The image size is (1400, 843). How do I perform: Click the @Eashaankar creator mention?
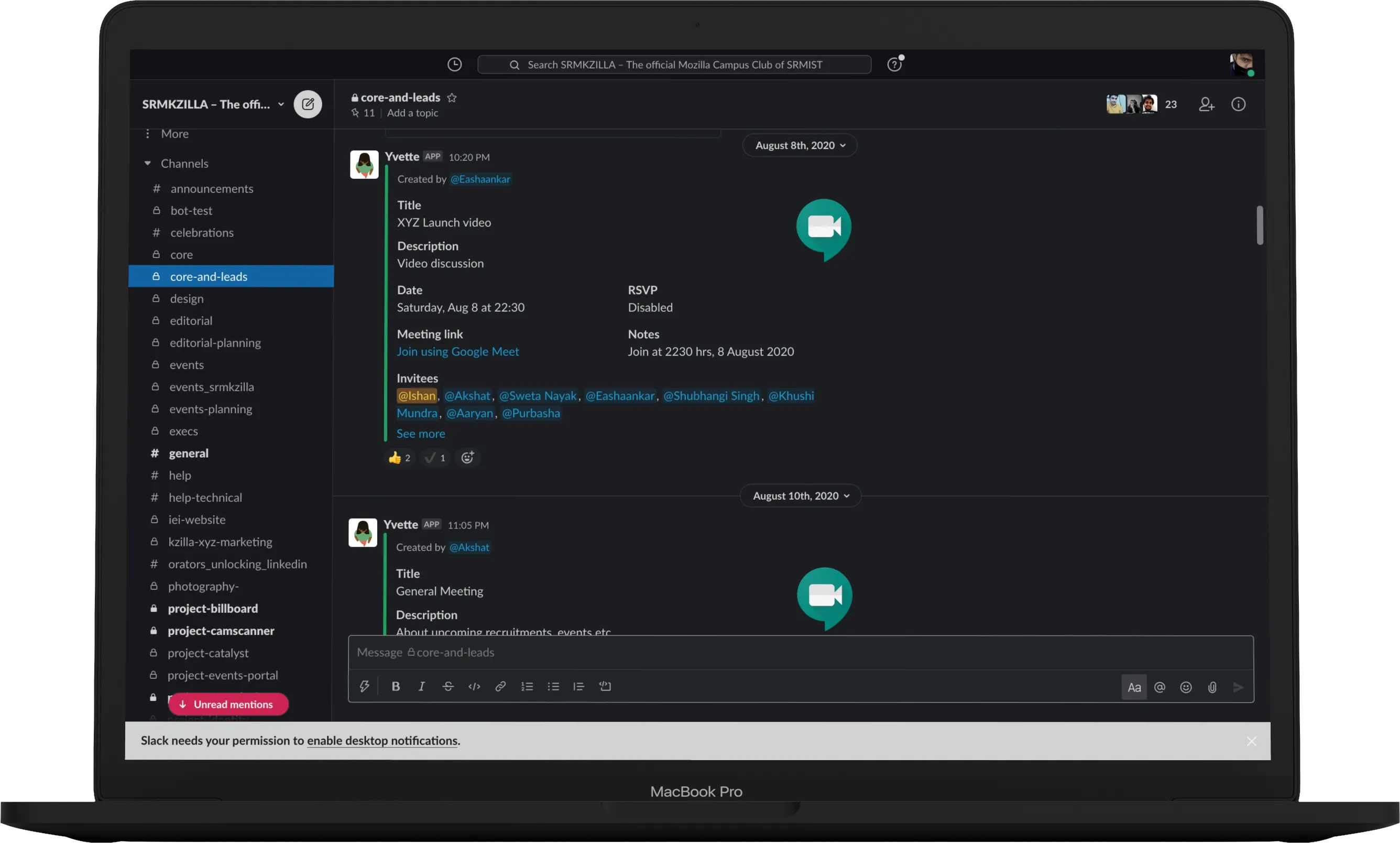pos(480,179)
